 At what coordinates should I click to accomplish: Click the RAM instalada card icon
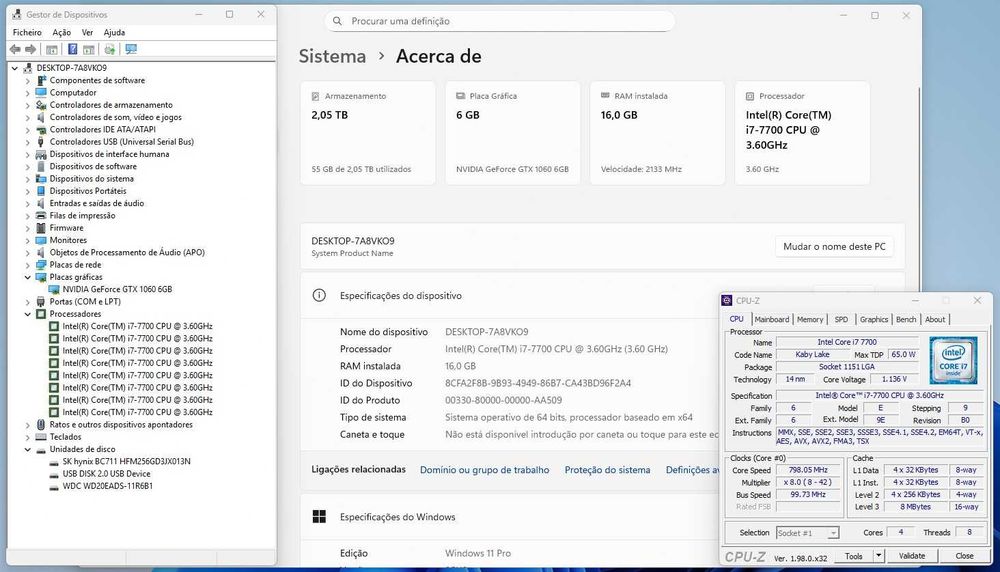pos(605,96)
